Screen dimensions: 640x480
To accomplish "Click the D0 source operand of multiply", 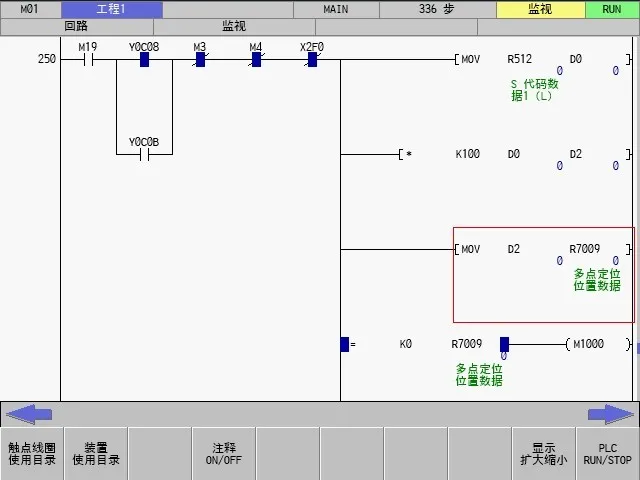I will point(513,154).
